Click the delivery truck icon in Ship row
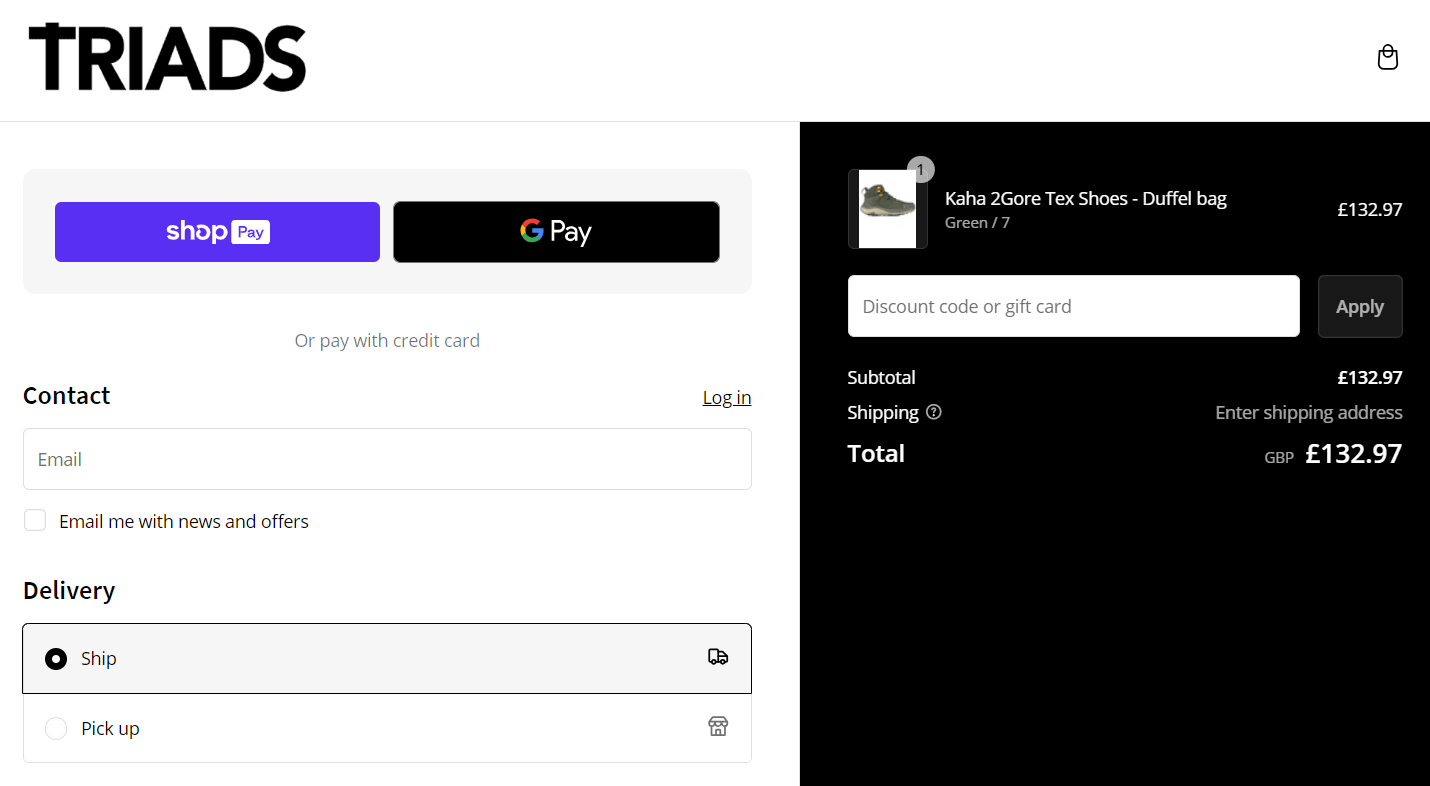 tap(717, 657)
